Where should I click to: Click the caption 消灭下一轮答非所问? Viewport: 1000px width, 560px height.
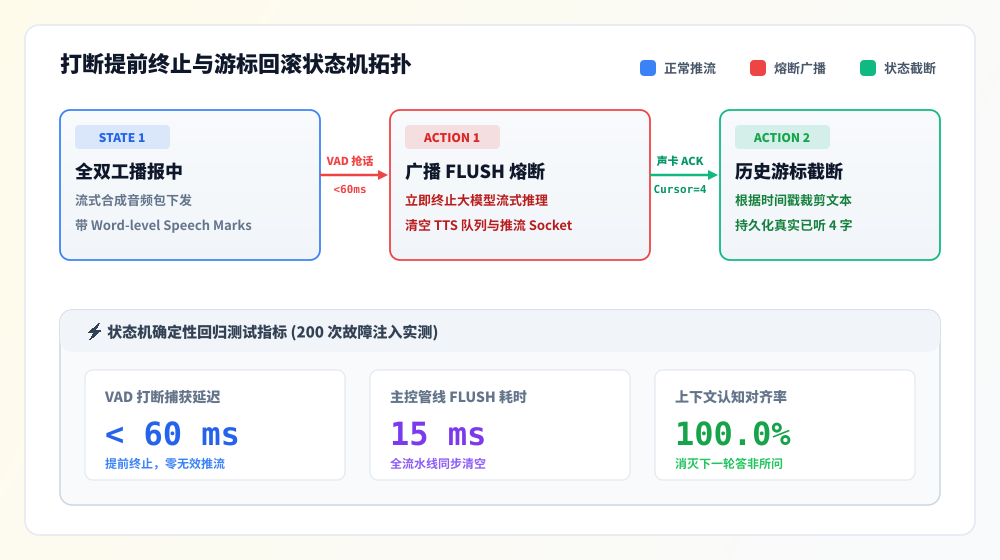[x=729, y=464]
